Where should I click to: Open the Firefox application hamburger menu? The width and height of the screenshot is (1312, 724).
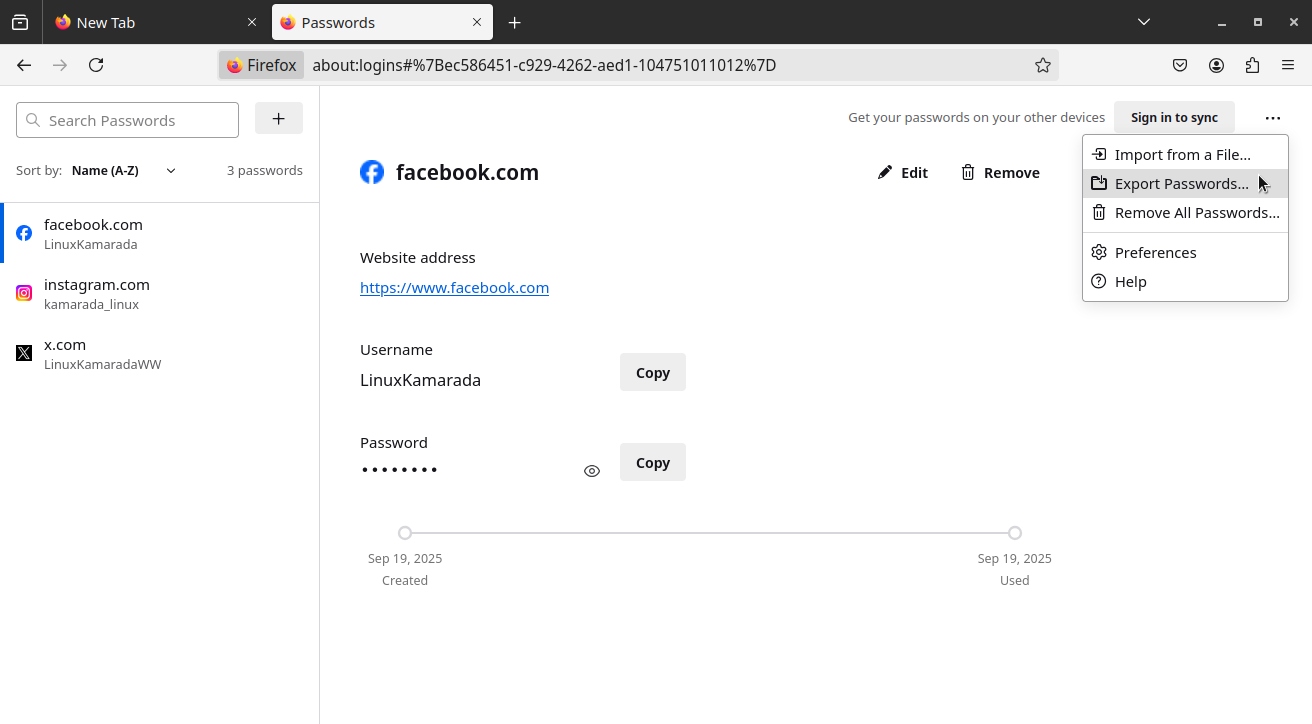[x=1288, y=65]
